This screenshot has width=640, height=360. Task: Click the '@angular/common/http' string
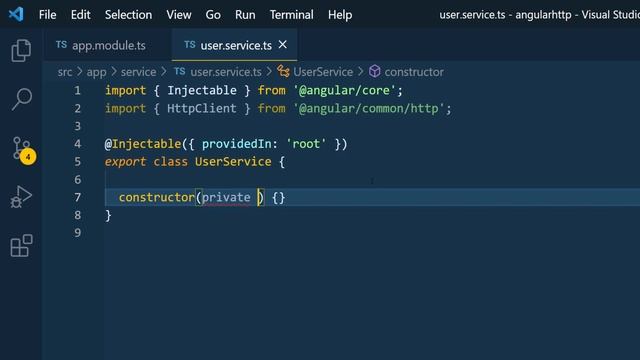[369, 109]
